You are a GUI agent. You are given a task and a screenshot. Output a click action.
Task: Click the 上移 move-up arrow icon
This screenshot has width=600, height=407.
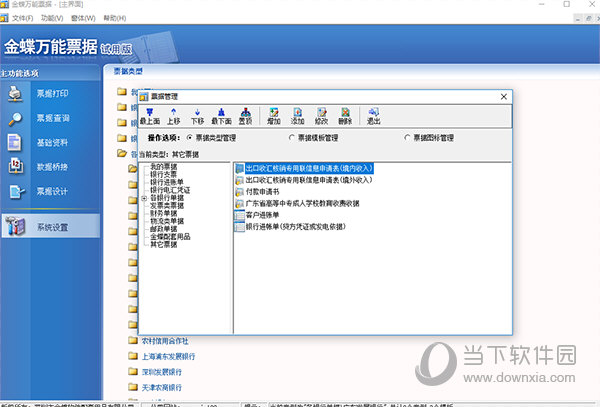point(173,112)
